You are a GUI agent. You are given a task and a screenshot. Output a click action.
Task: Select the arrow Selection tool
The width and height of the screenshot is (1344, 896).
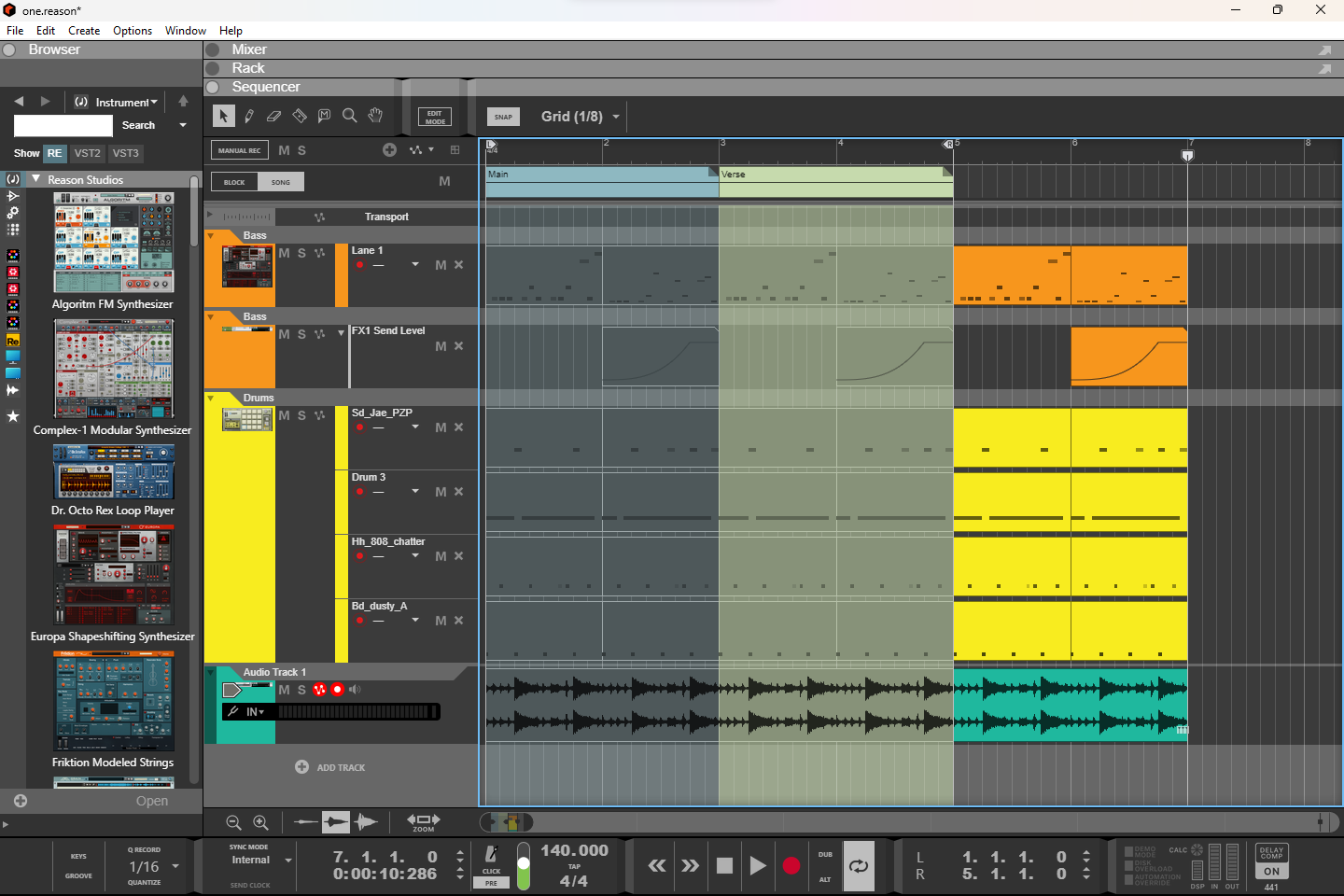click(223, 116)
